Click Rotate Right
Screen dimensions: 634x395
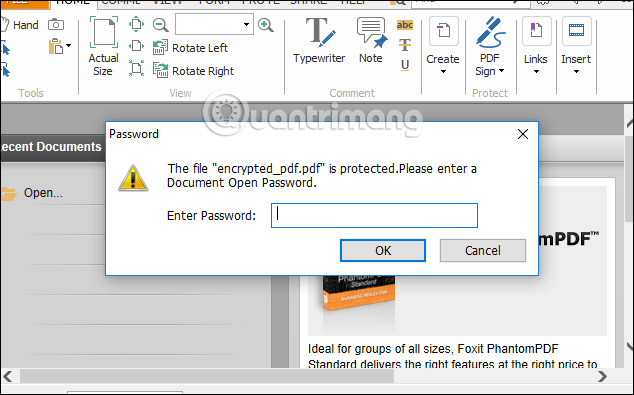pos(193,71)
